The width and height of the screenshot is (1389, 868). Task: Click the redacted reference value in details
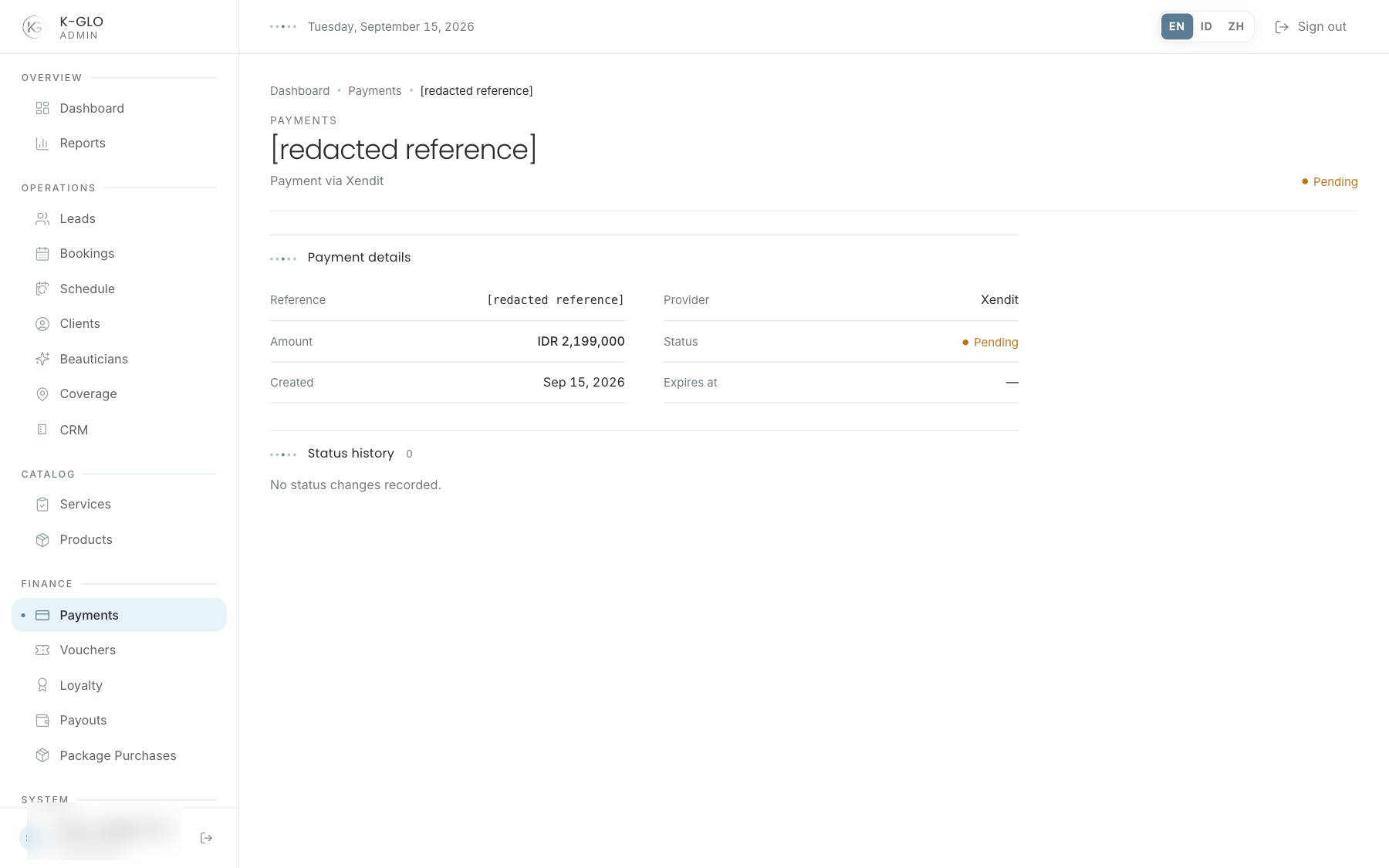(556, 300)
